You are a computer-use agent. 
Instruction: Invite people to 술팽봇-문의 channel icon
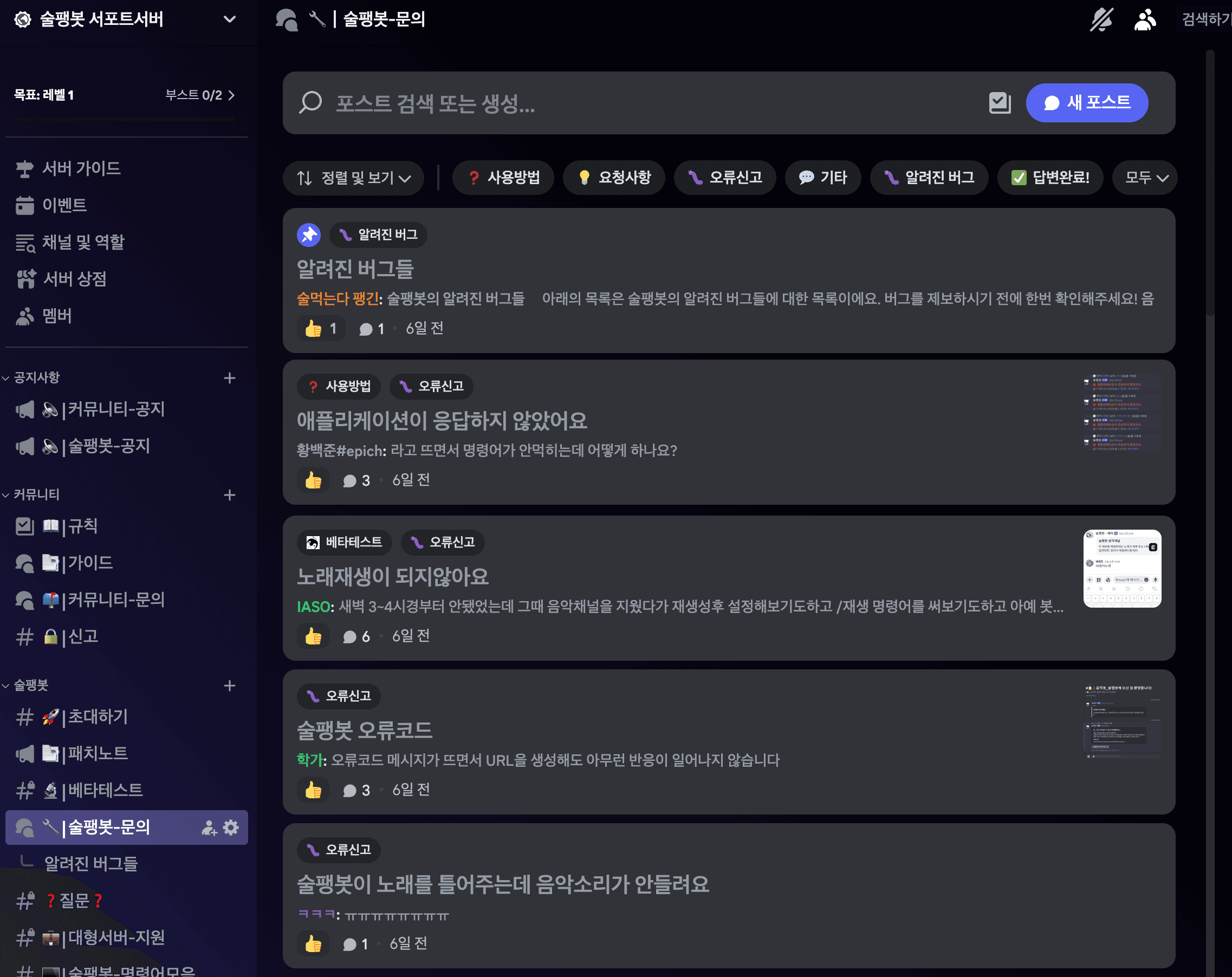tap(209, 828)
